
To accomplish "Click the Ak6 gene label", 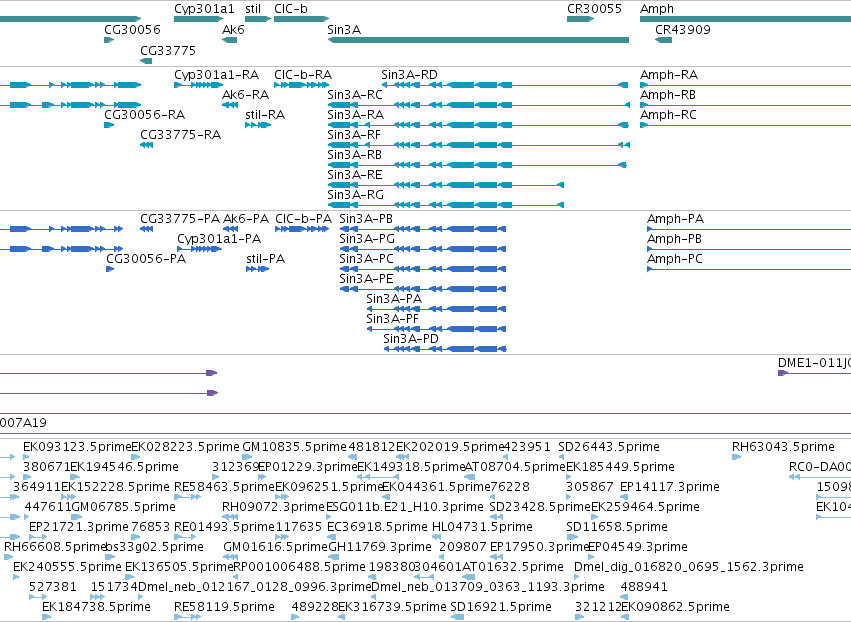I will click(233, 29).
